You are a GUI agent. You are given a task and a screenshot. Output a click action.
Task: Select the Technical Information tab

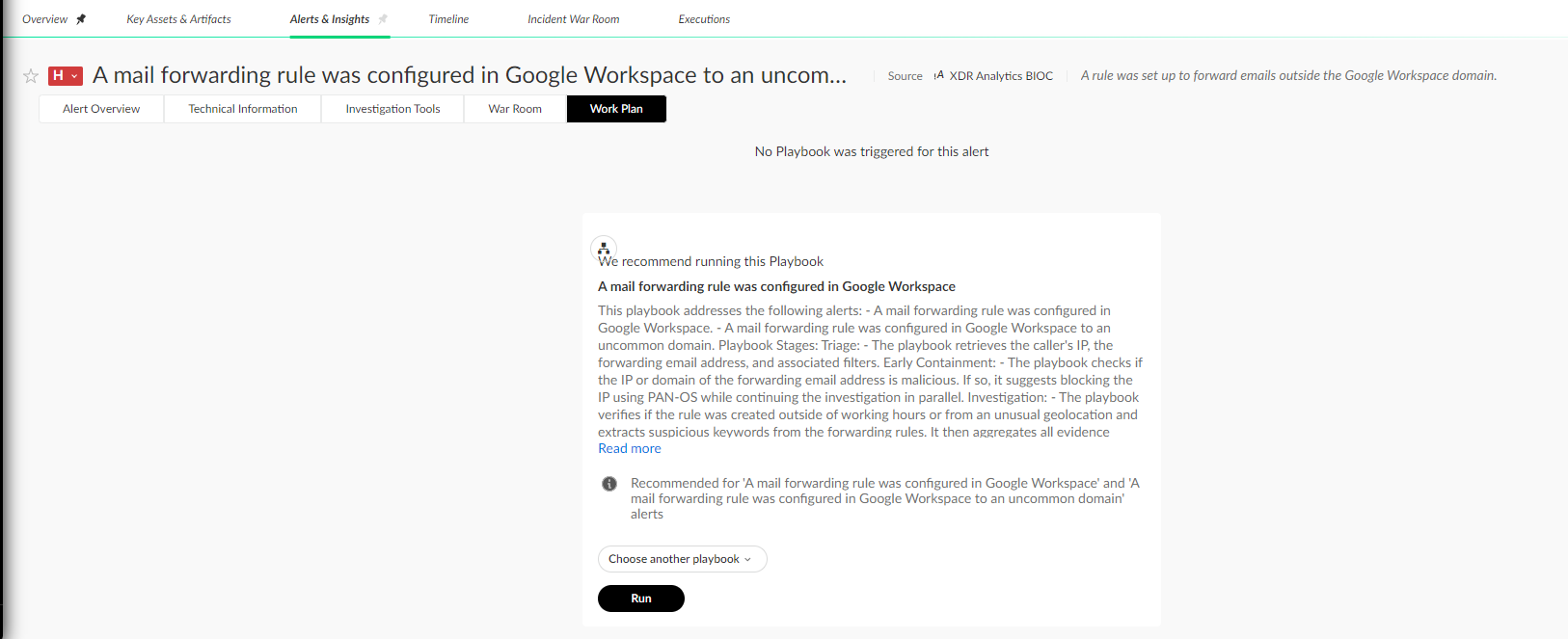(x=243, y=109)
